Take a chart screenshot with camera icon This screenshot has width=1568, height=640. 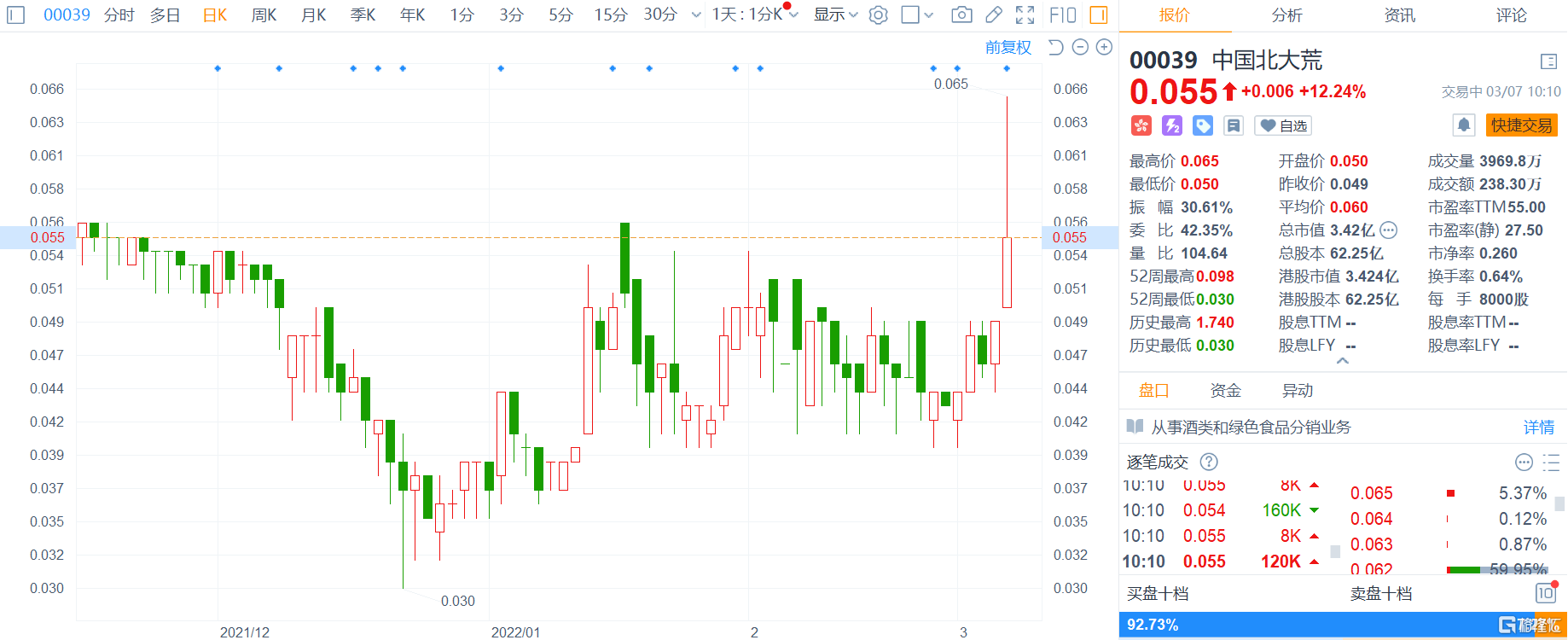(961, 15)
